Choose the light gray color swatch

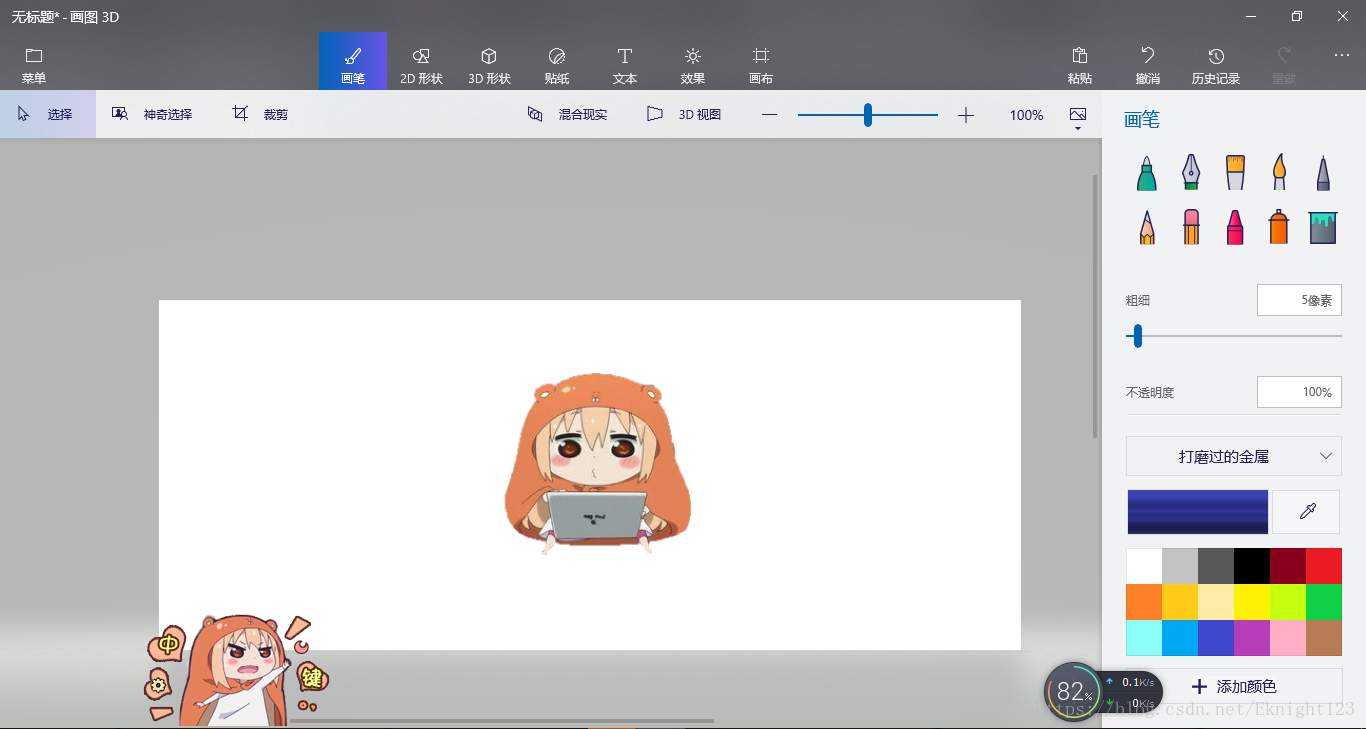(1180, 566)
